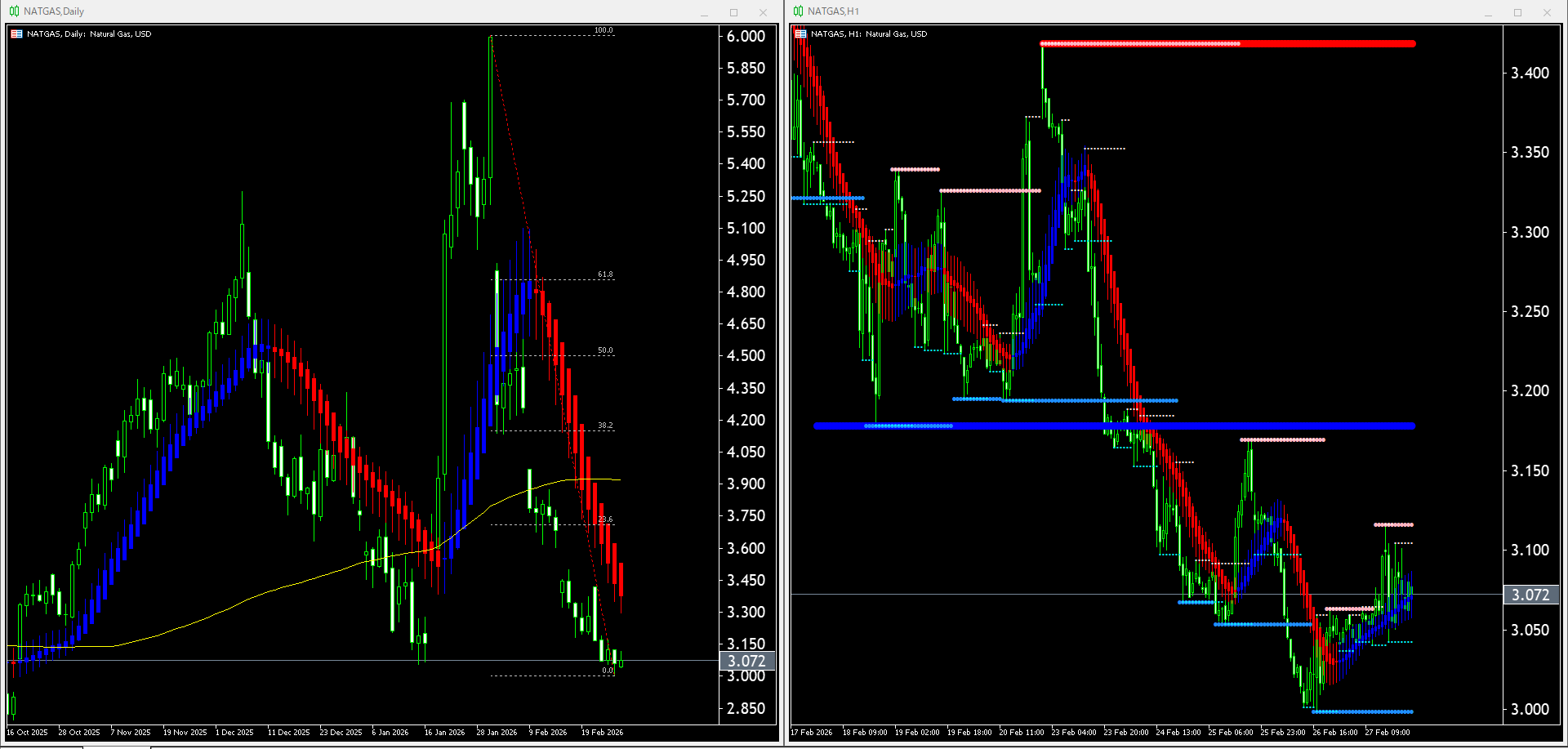The width and height of the screenshot is (1568, 749).
Task: Click the '20 Feb 11:00' time on H1 axis
Action: click(1022, 733)
